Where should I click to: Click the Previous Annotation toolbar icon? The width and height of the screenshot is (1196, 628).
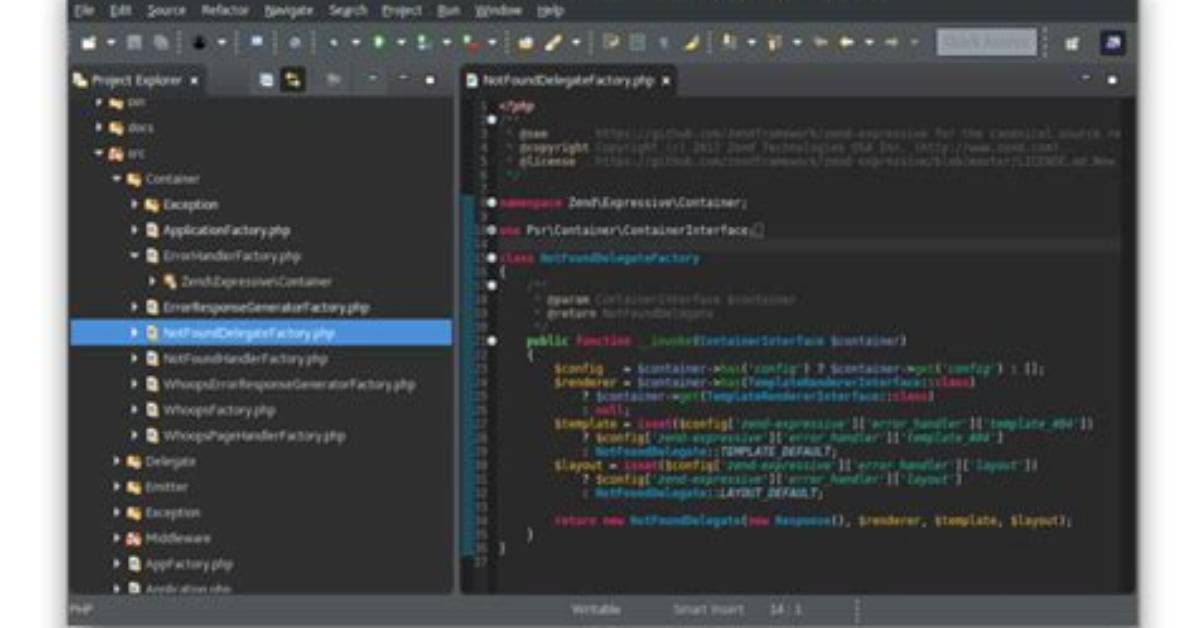pyautogui.click(x=774, y=43)
